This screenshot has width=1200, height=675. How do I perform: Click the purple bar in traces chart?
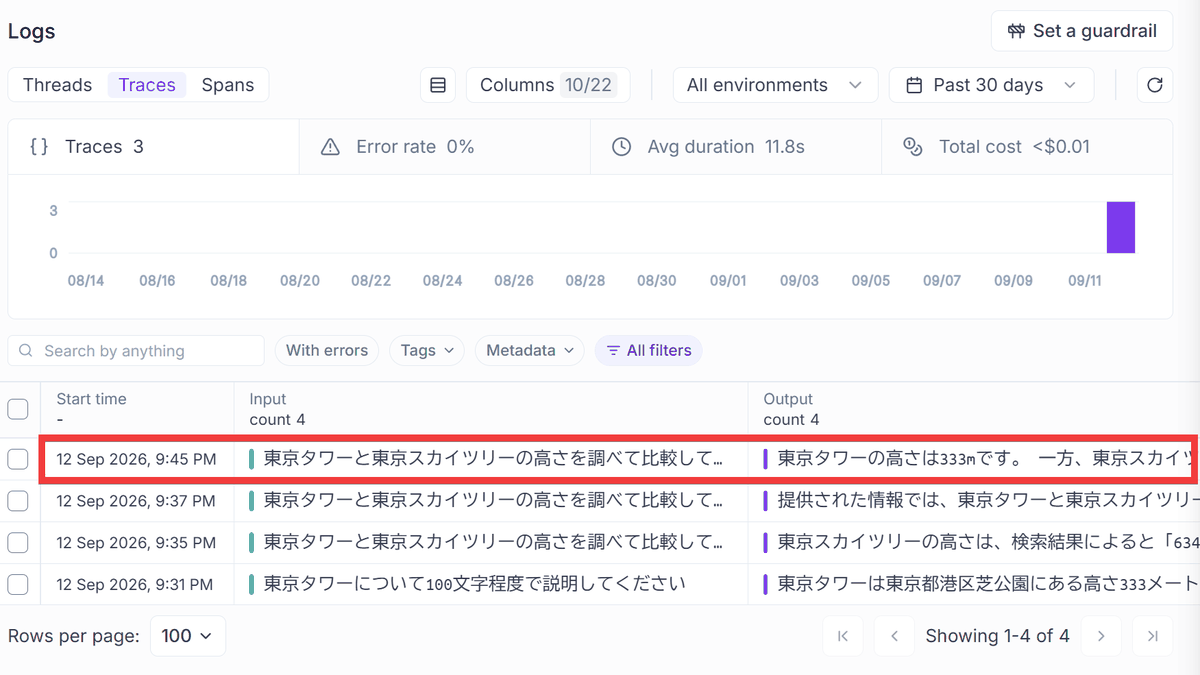pos(1120,228)
